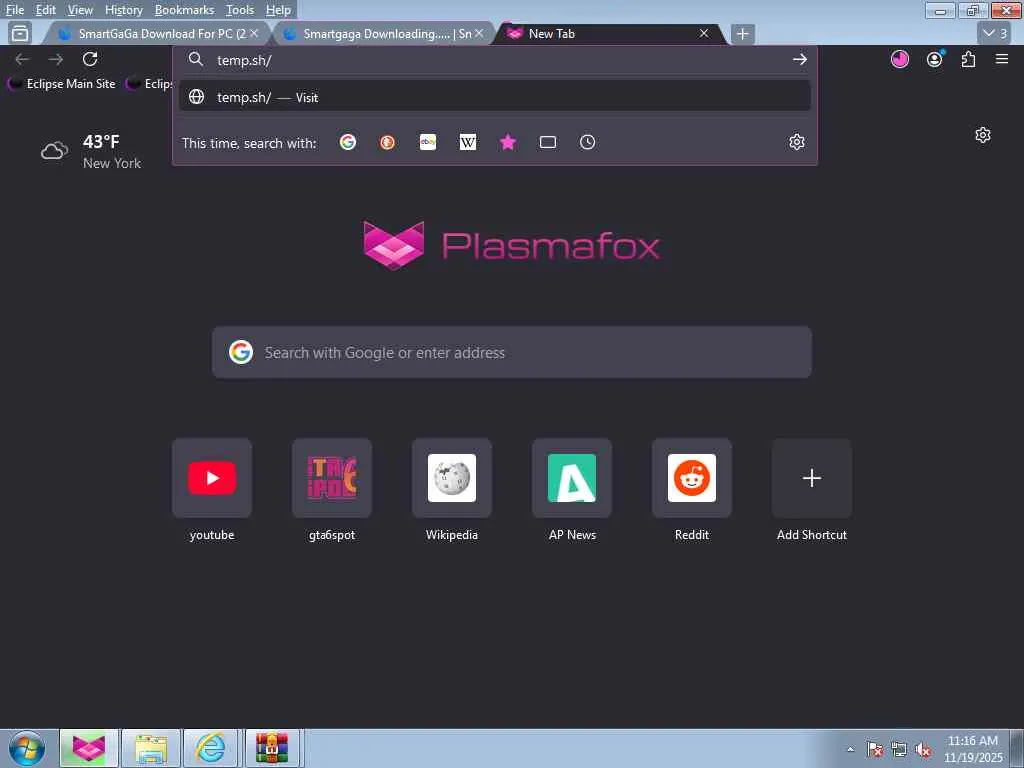The width and height of the screenshot is (1024, 768).
Task: Open Eclipse Main Site bookmark
Action: (x=61, y=84)
